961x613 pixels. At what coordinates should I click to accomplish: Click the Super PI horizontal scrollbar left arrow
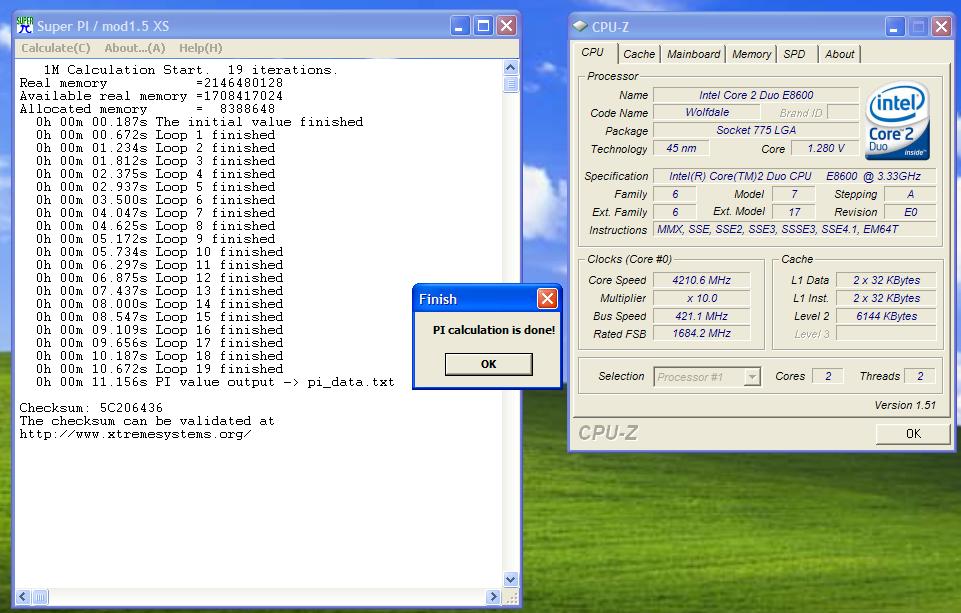point(23,596)
